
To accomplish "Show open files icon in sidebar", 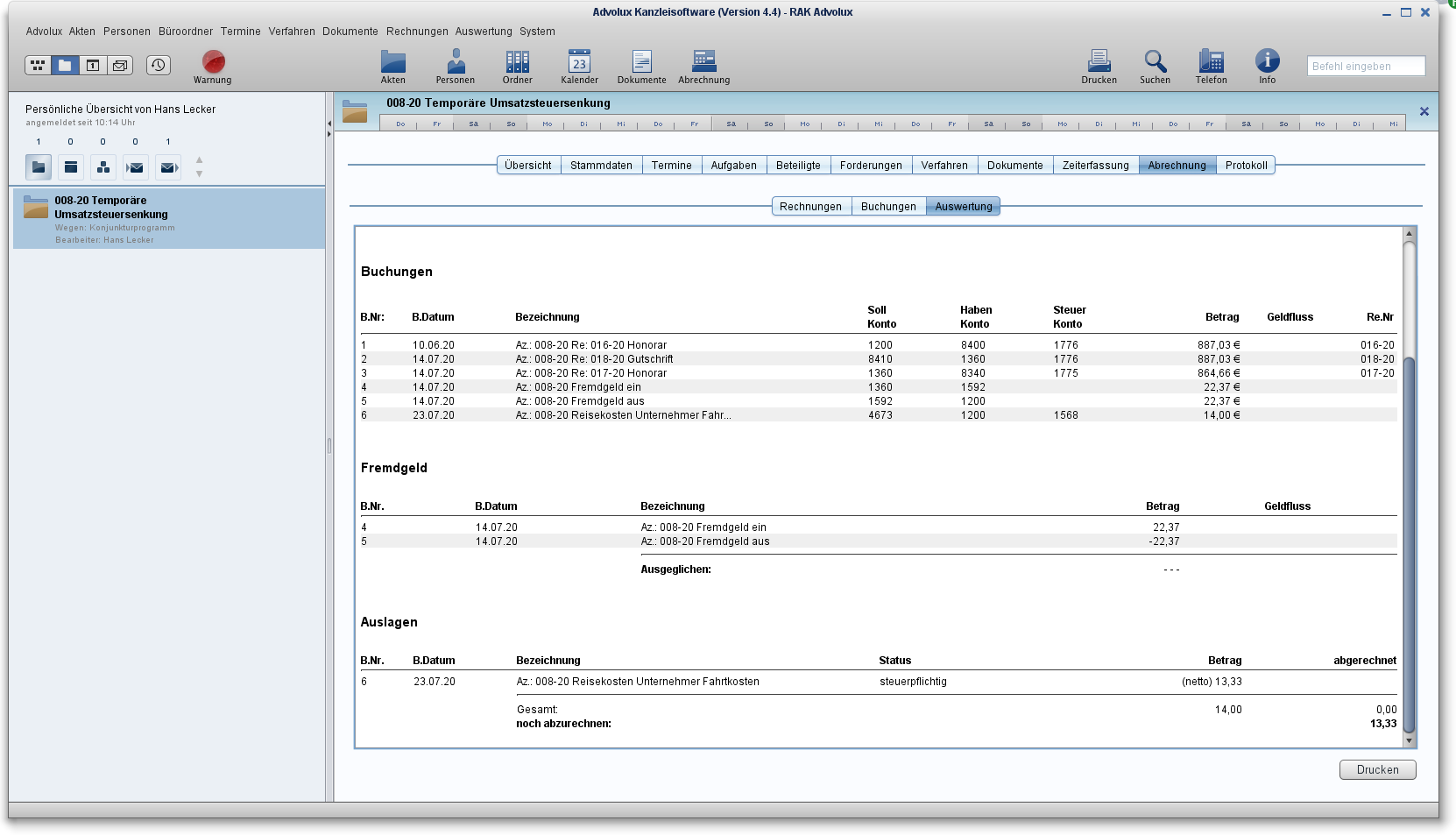I will tap(39, 166).
